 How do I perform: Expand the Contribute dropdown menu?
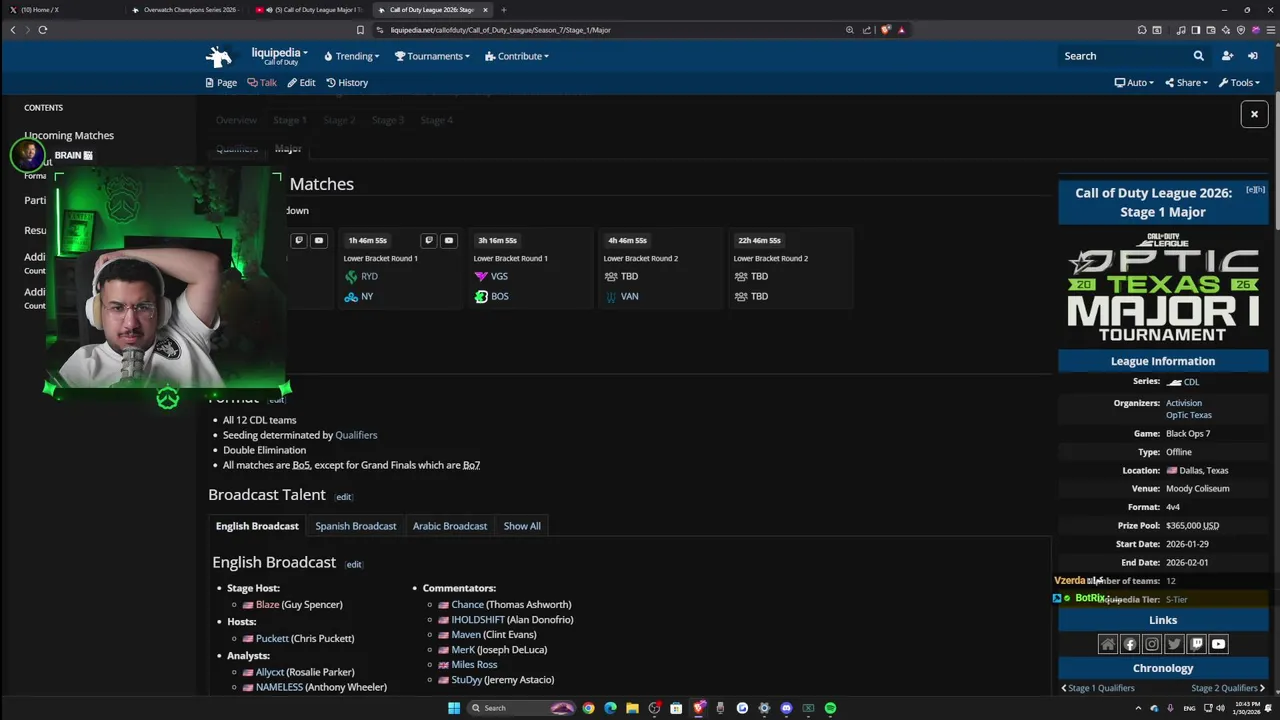click(517, 56)
